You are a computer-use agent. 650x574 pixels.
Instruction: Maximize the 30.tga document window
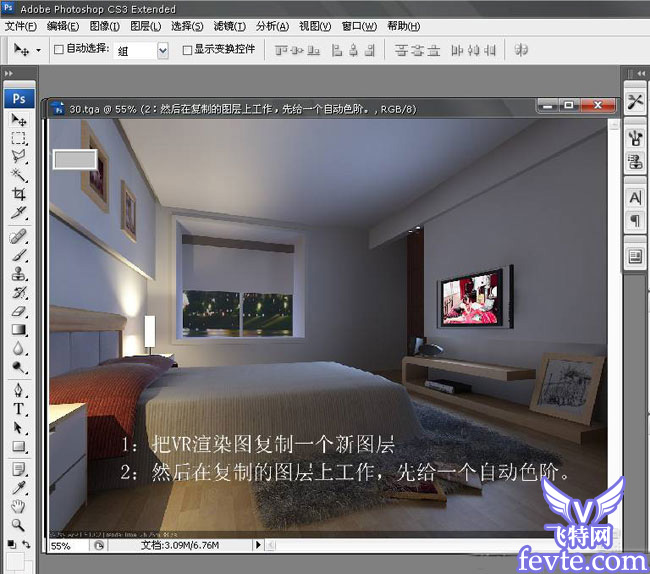(569, 105)
